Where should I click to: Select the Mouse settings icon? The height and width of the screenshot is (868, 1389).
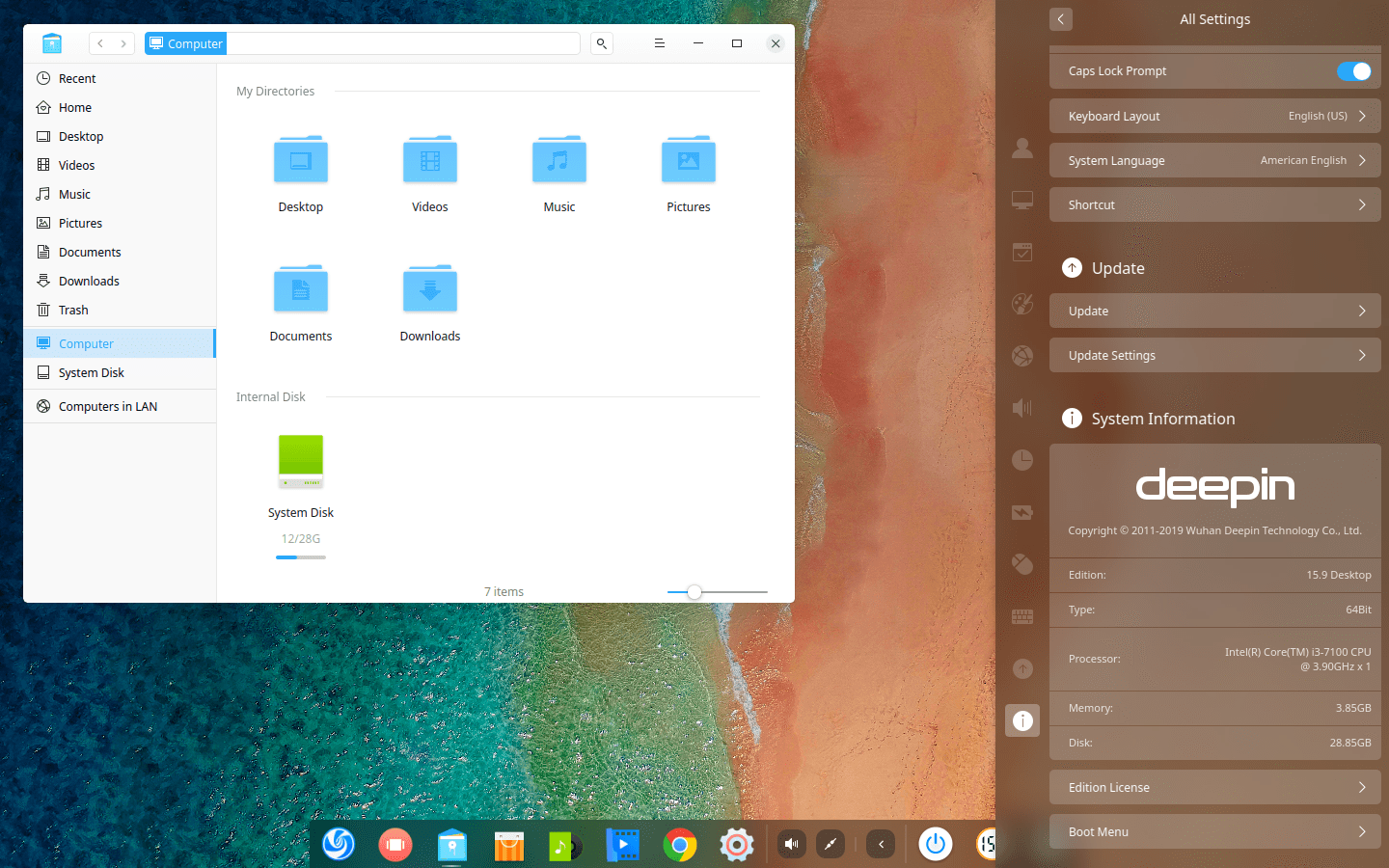pos(1022,564)
